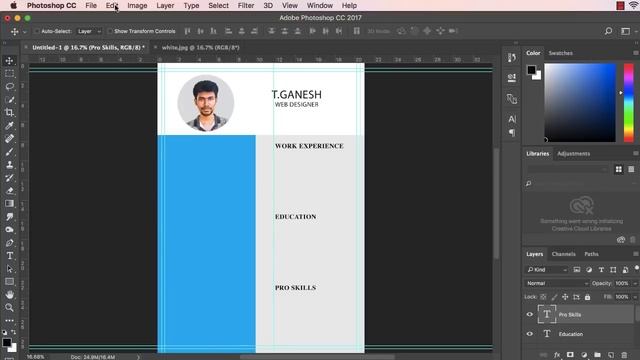The image size is (640, 360).
Task: Open the Character panel icon
Action: [x=512, y=119]
